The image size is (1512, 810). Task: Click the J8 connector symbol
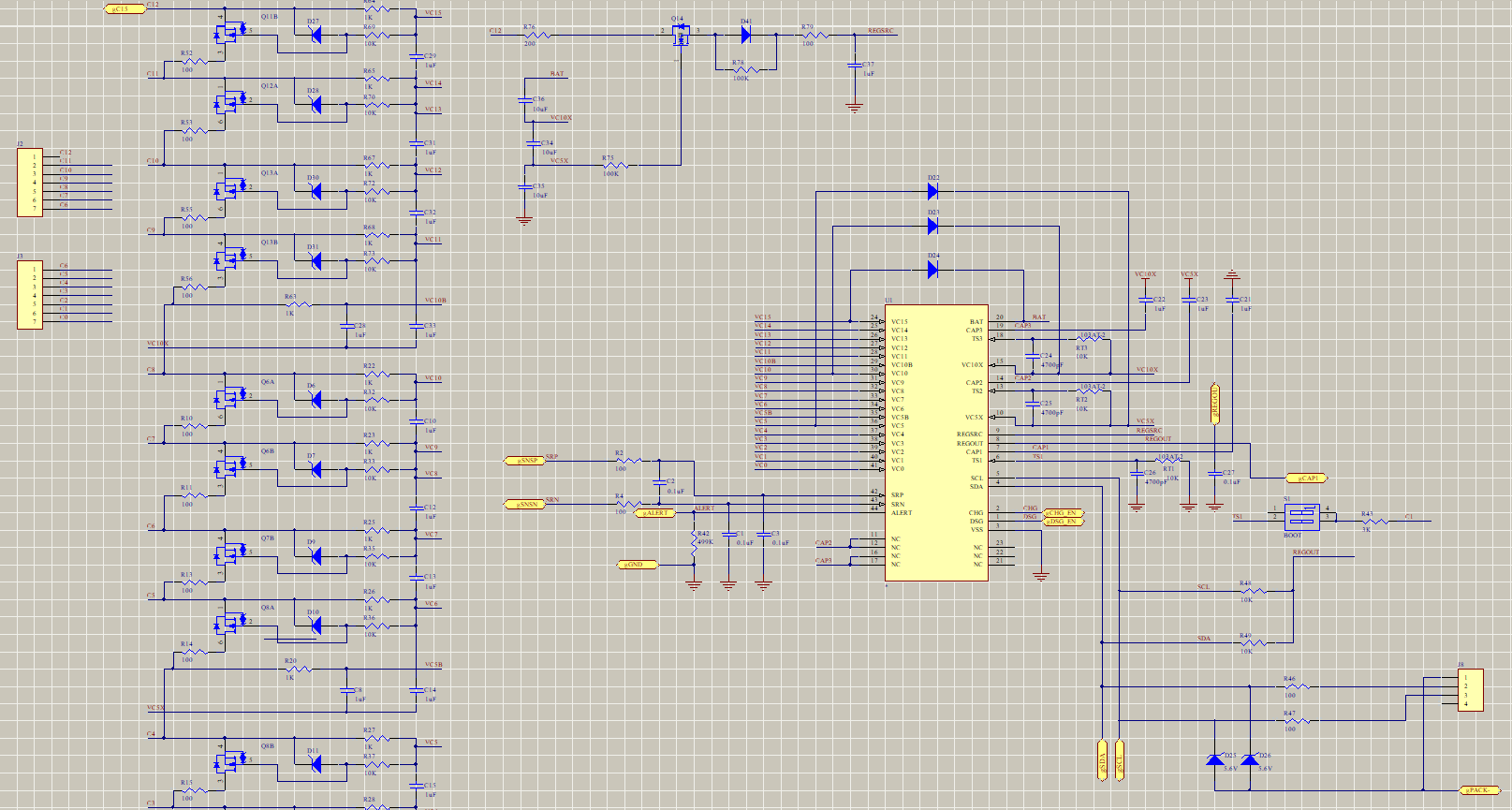tap(1470, 690)
